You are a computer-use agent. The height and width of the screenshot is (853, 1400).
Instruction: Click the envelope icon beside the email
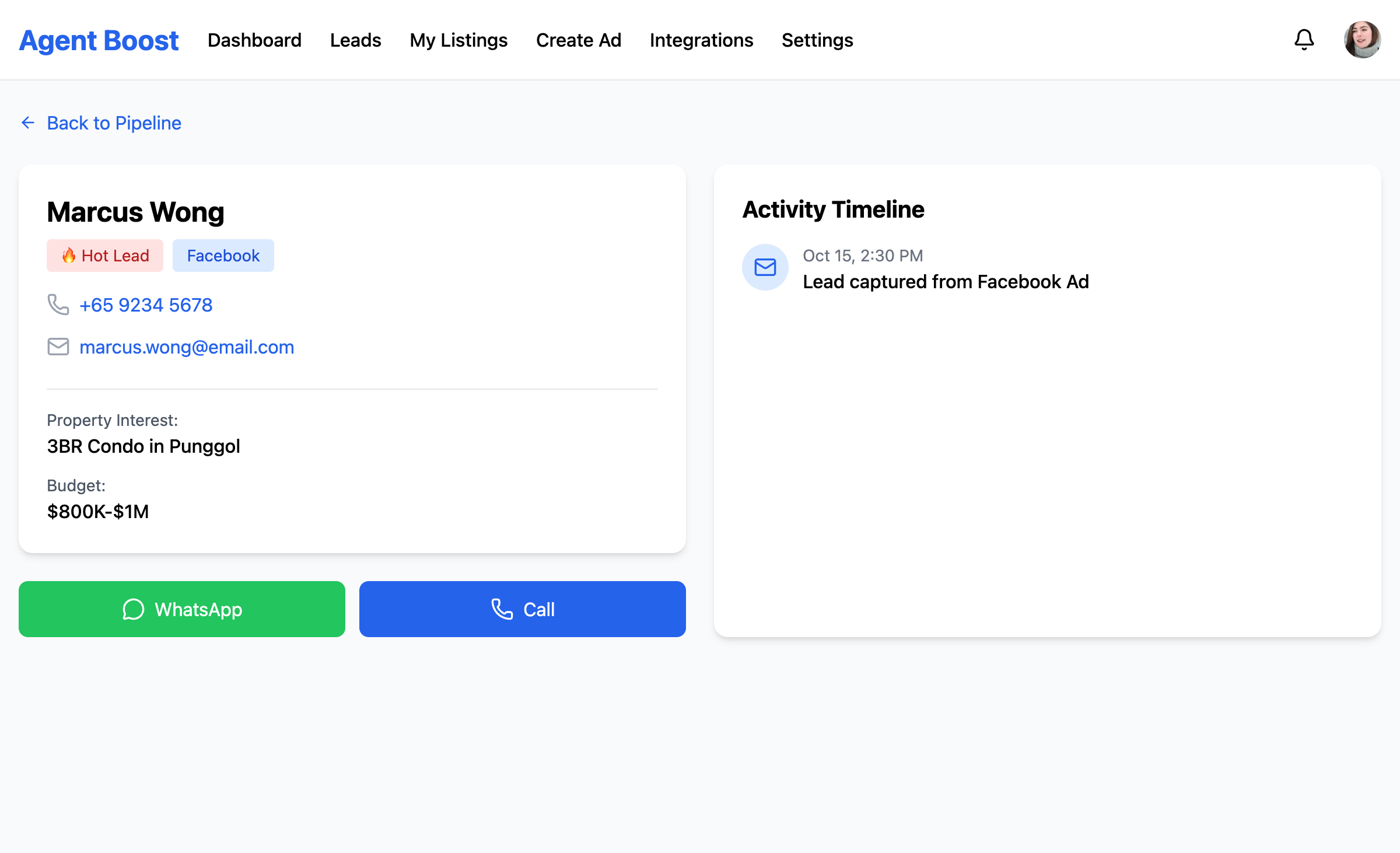[x=58, y=347]
